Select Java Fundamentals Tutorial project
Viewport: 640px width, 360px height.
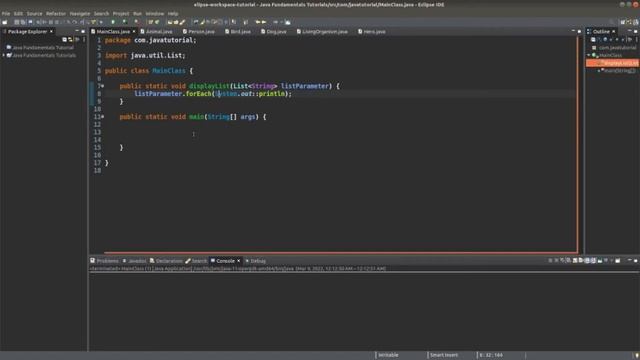(x=40, y=47)
